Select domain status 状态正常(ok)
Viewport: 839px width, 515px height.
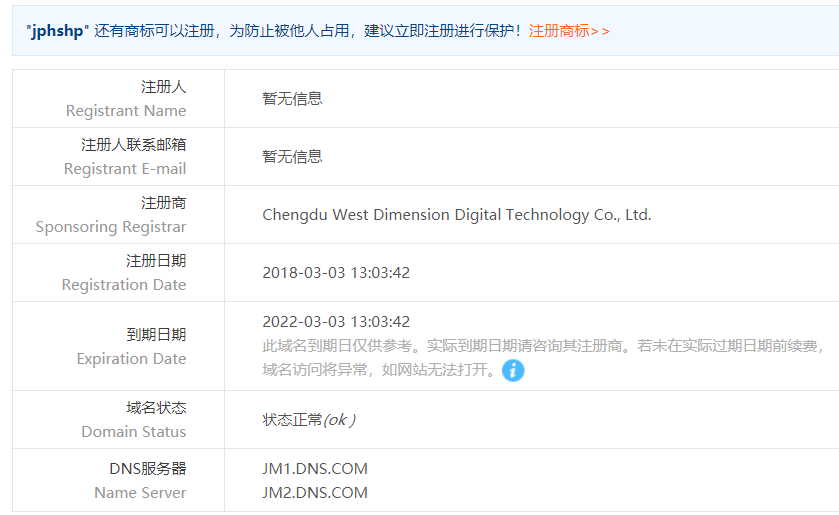pos(309,420)
